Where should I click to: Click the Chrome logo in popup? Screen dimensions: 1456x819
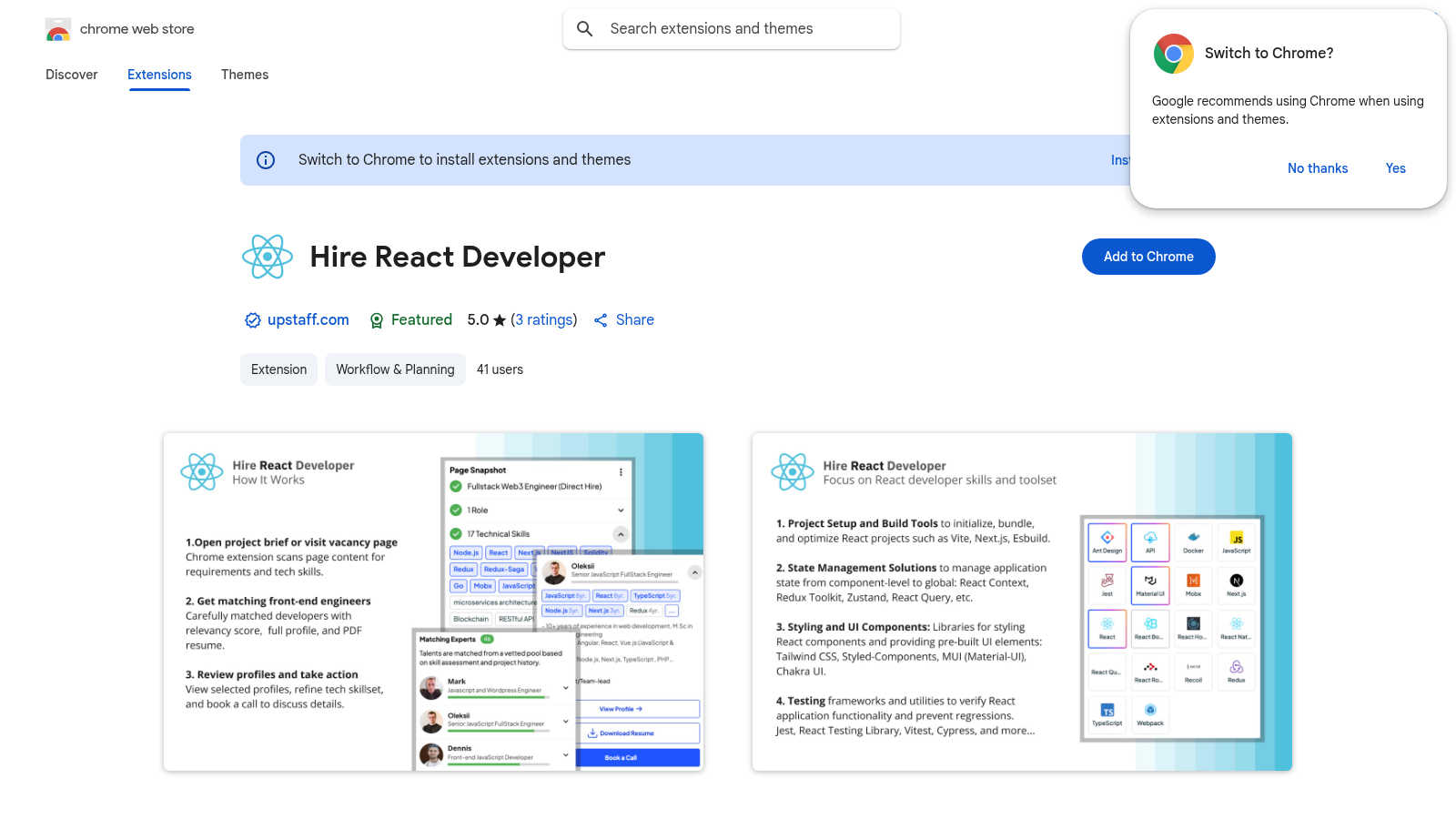click(x=1174, y=54)
